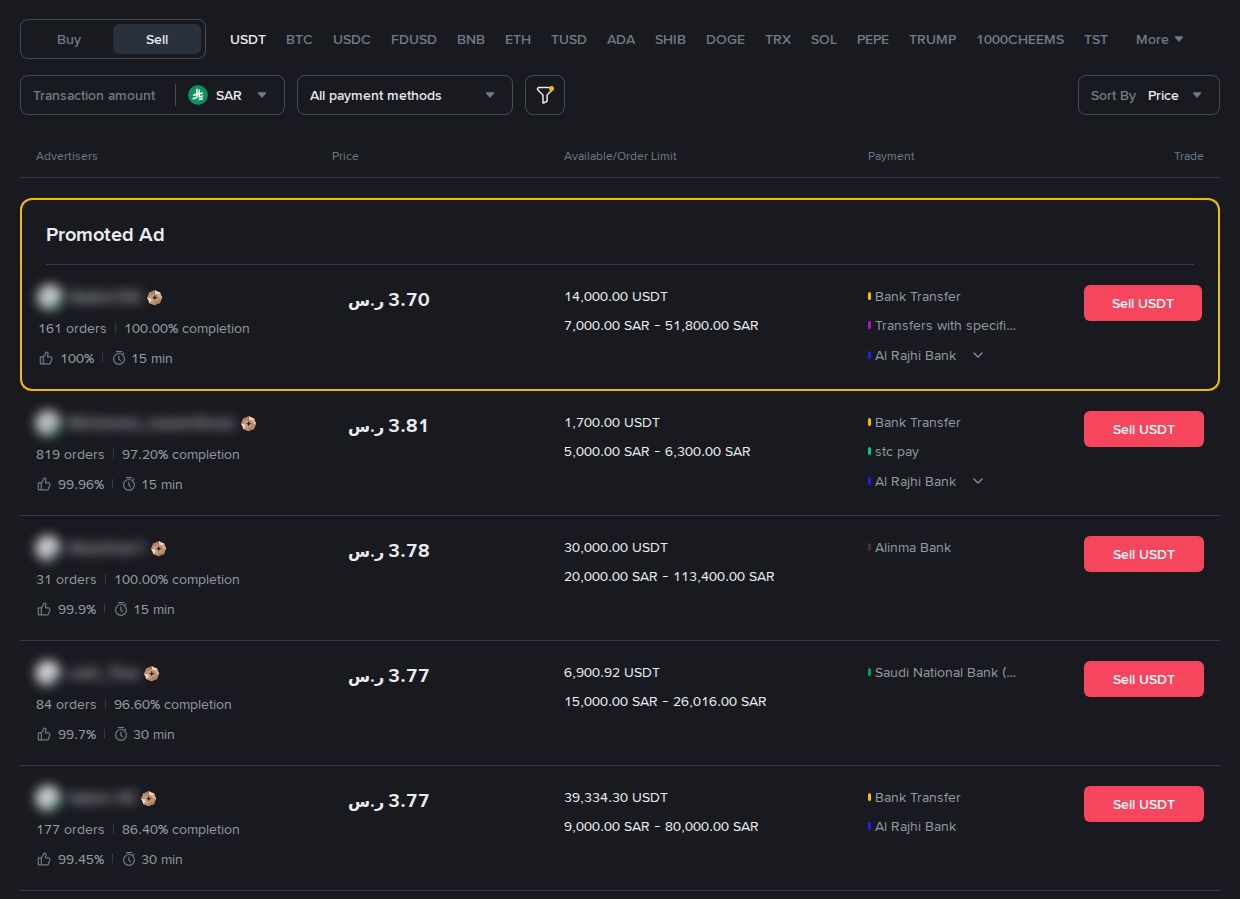Expand payment methods for 3.81 price row
Viewport: 1240px width, 899px height.
978,481
